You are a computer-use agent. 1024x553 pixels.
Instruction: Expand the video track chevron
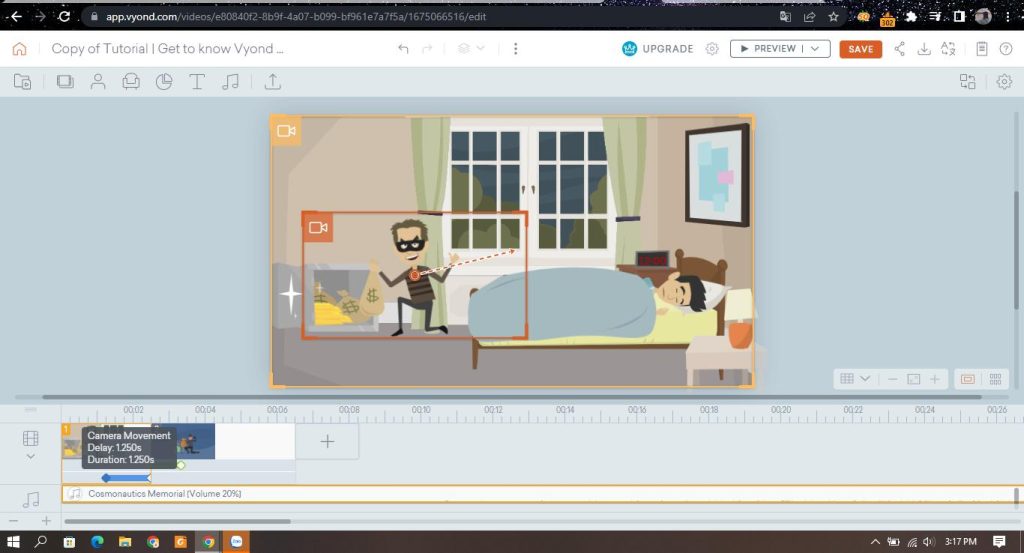[31, 456]
